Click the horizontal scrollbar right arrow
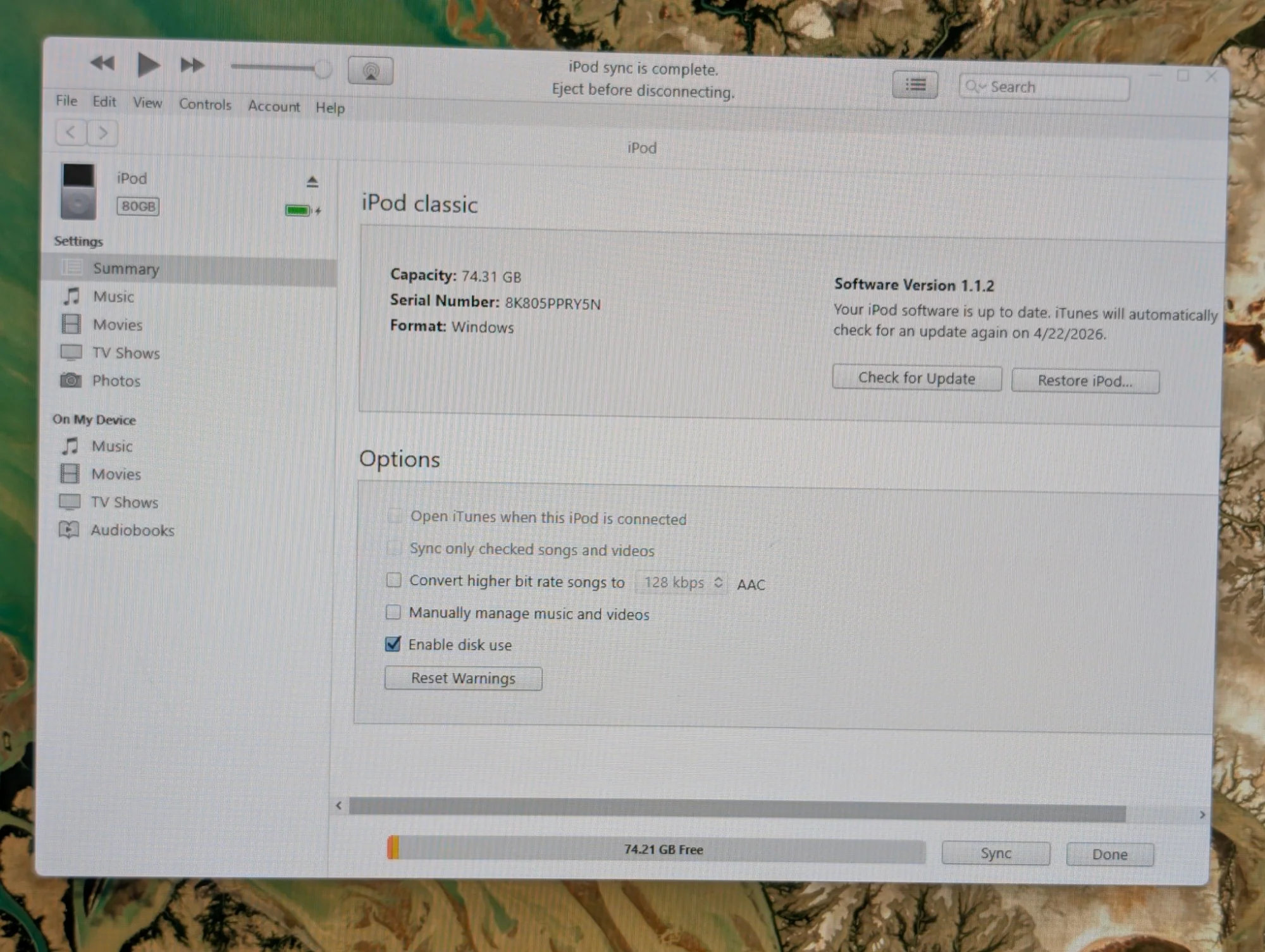This screenshot has height=952, width=1265. 1202,815
